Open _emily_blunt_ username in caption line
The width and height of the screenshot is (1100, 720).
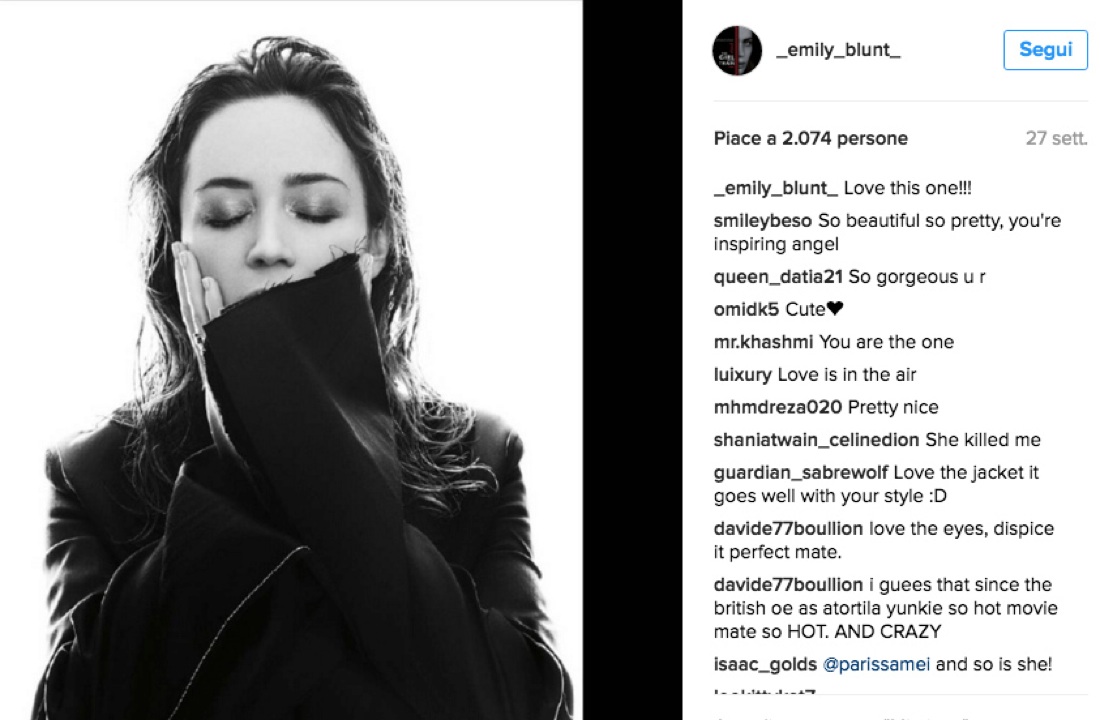[x=776, y=188]
